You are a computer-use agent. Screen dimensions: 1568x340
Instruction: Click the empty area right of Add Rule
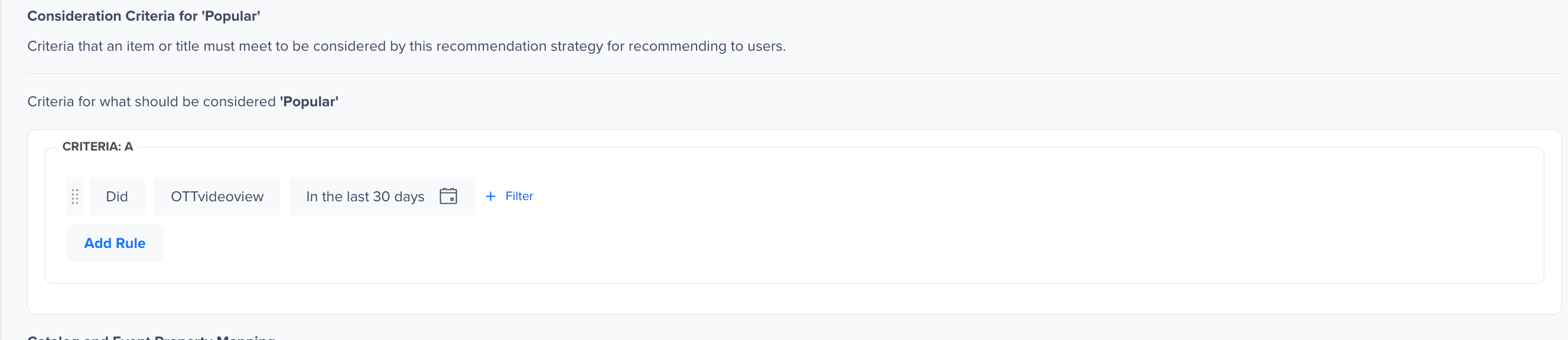852,243
